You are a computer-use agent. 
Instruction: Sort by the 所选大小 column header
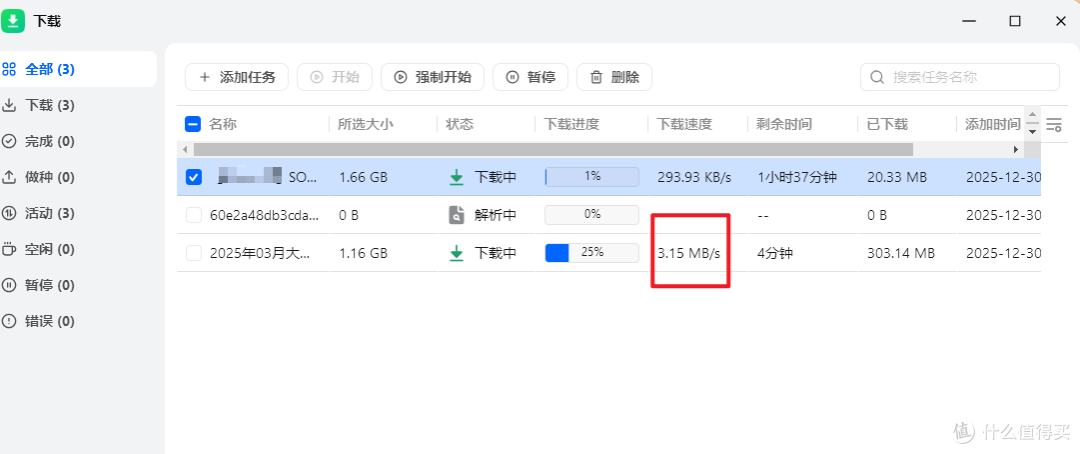(365, 125)
